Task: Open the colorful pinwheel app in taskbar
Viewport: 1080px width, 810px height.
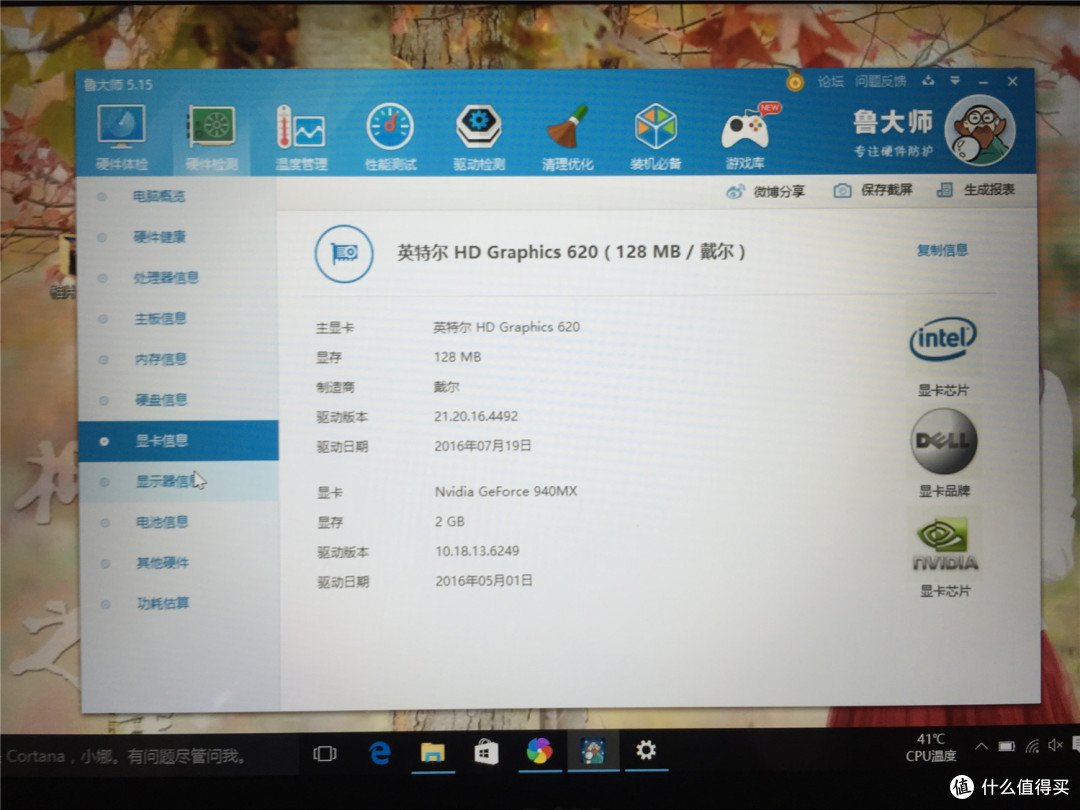Action: [539, 751]
